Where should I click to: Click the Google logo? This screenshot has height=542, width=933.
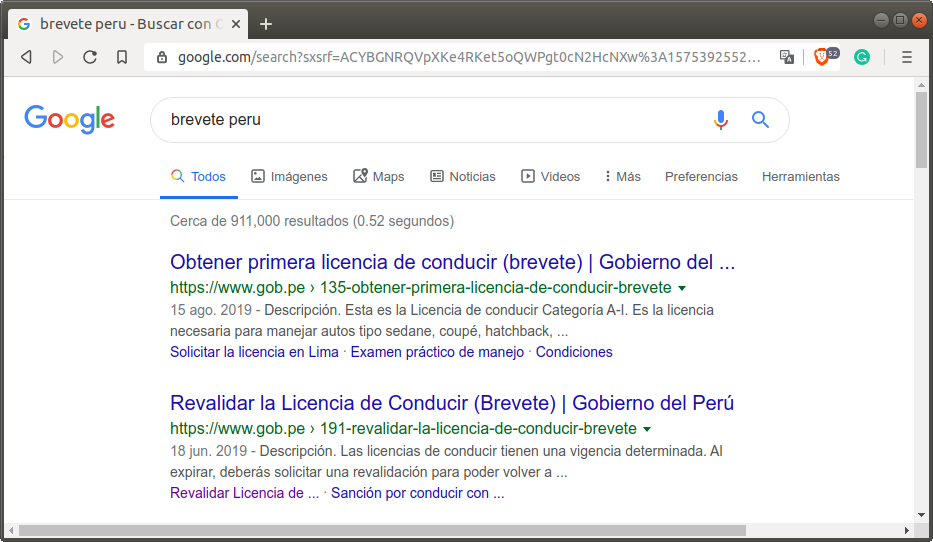pyautogui.click(x=70, y=120)
